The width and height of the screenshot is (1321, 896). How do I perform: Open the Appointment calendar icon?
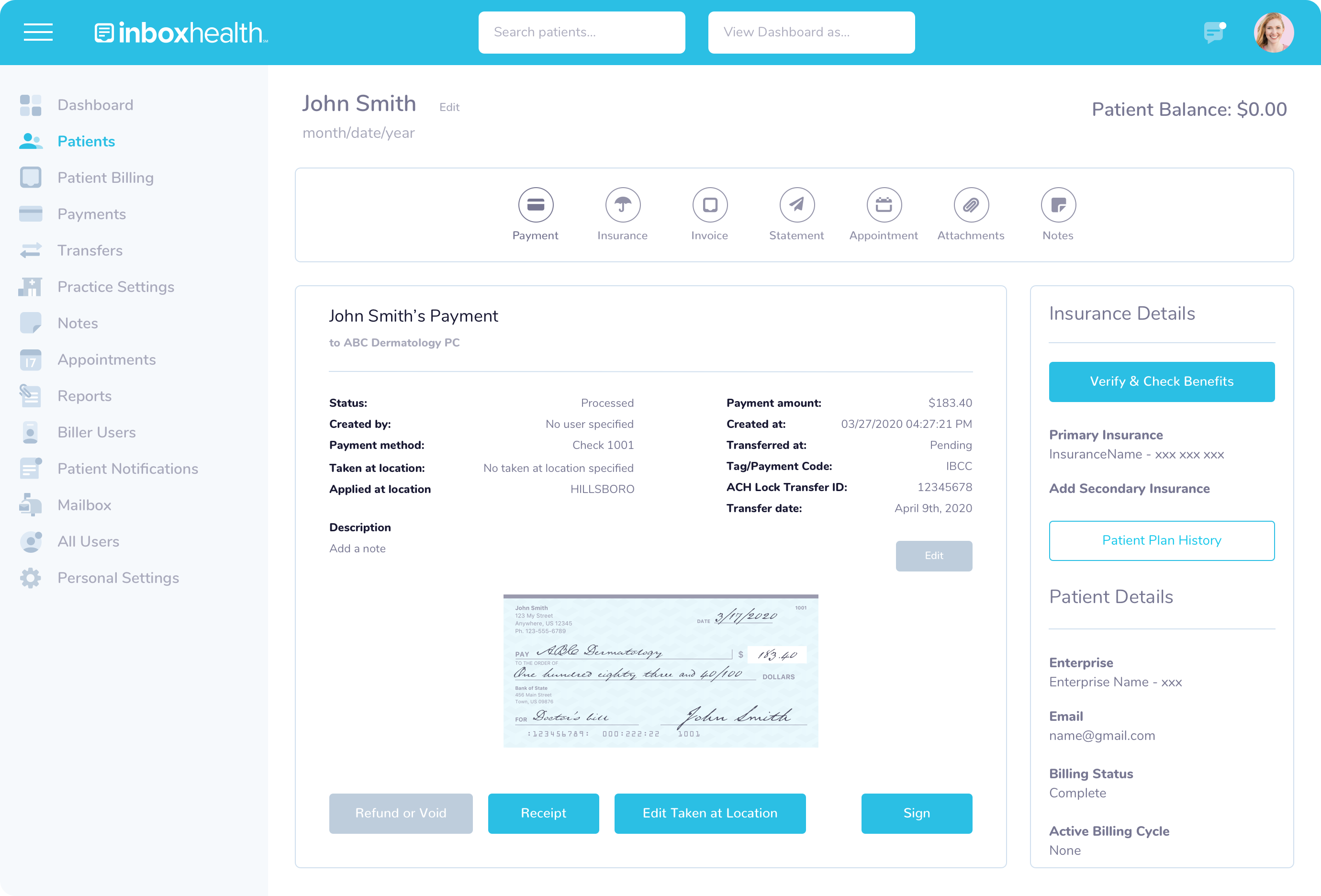pyautogui.click(x=884, y=205)
